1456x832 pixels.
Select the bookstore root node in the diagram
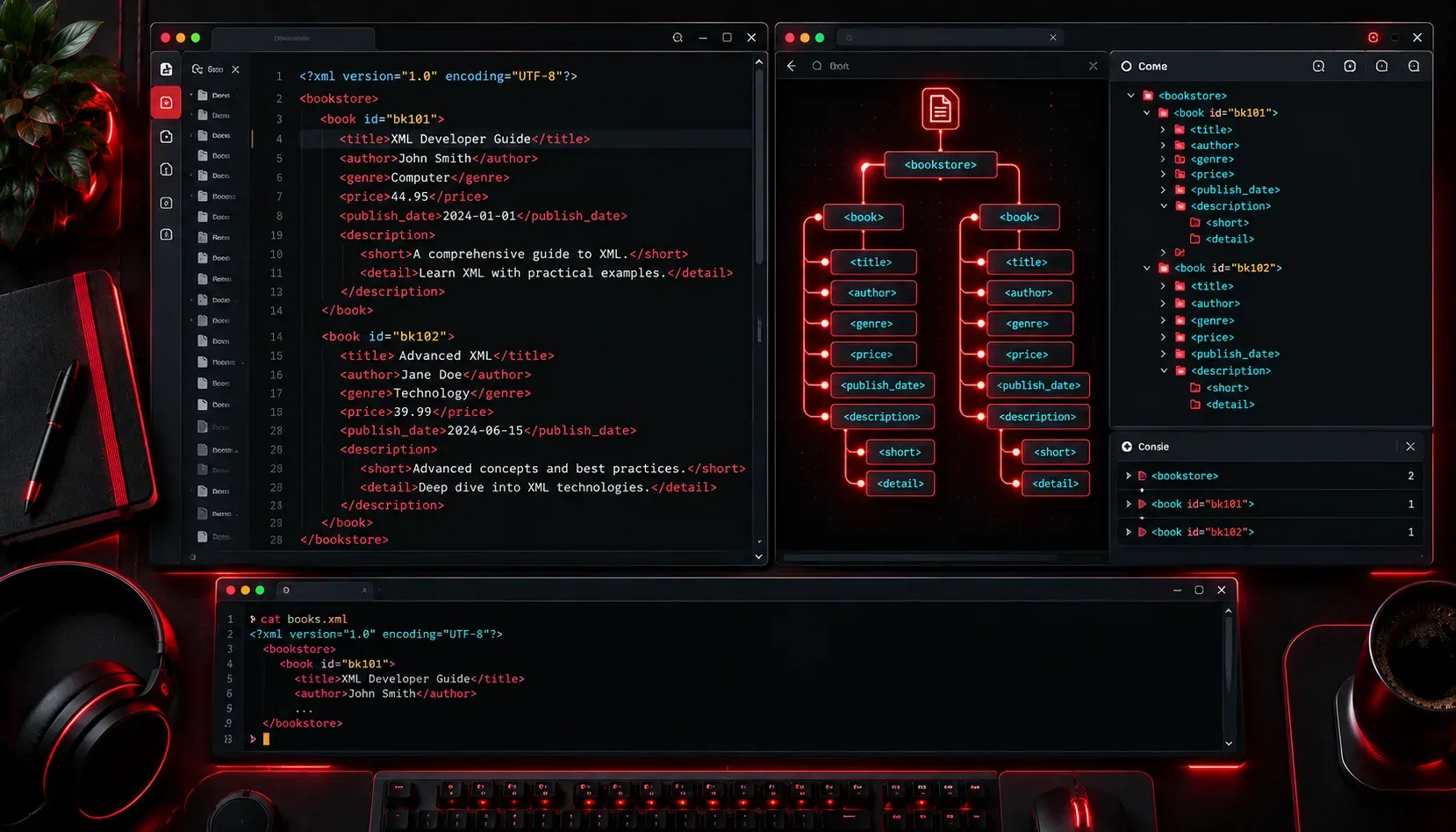coord(940,165)
